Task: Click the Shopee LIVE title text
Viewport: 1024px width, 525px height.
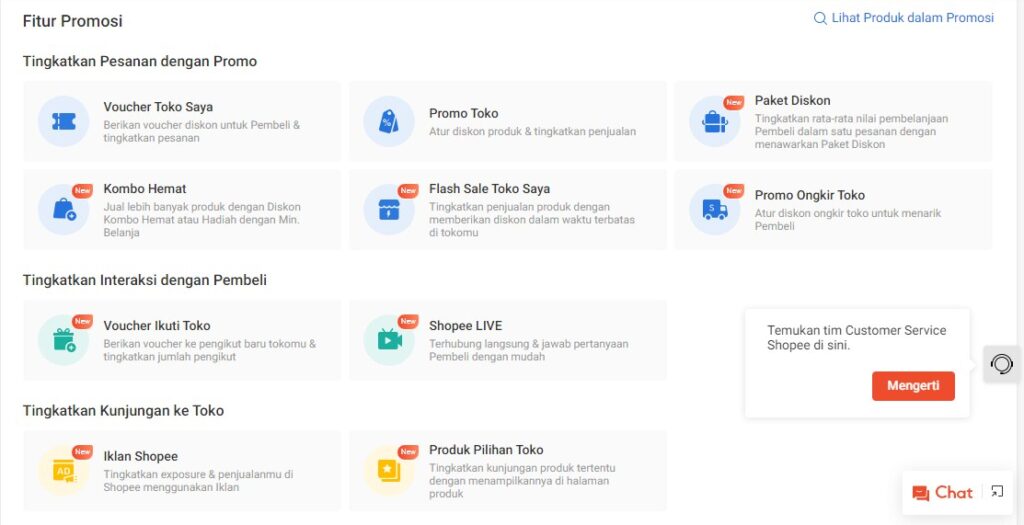Action: (x=465, y=325)
